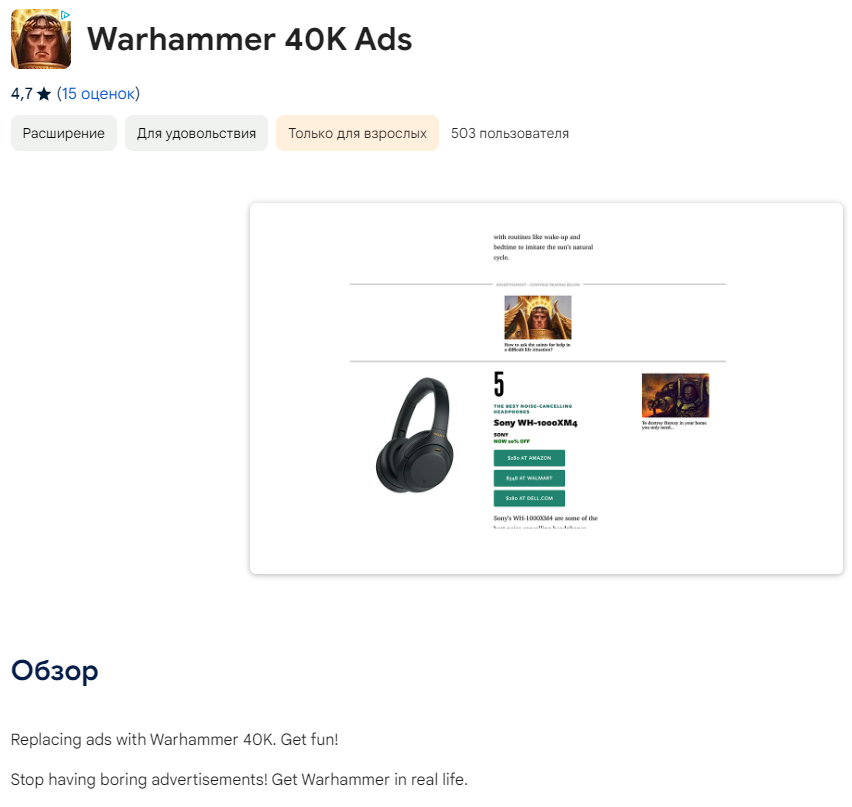Click the AdChoices triangle badge on icon
Image resolution: width=852 pixels, height=807 pixels.
click(64, 15)
